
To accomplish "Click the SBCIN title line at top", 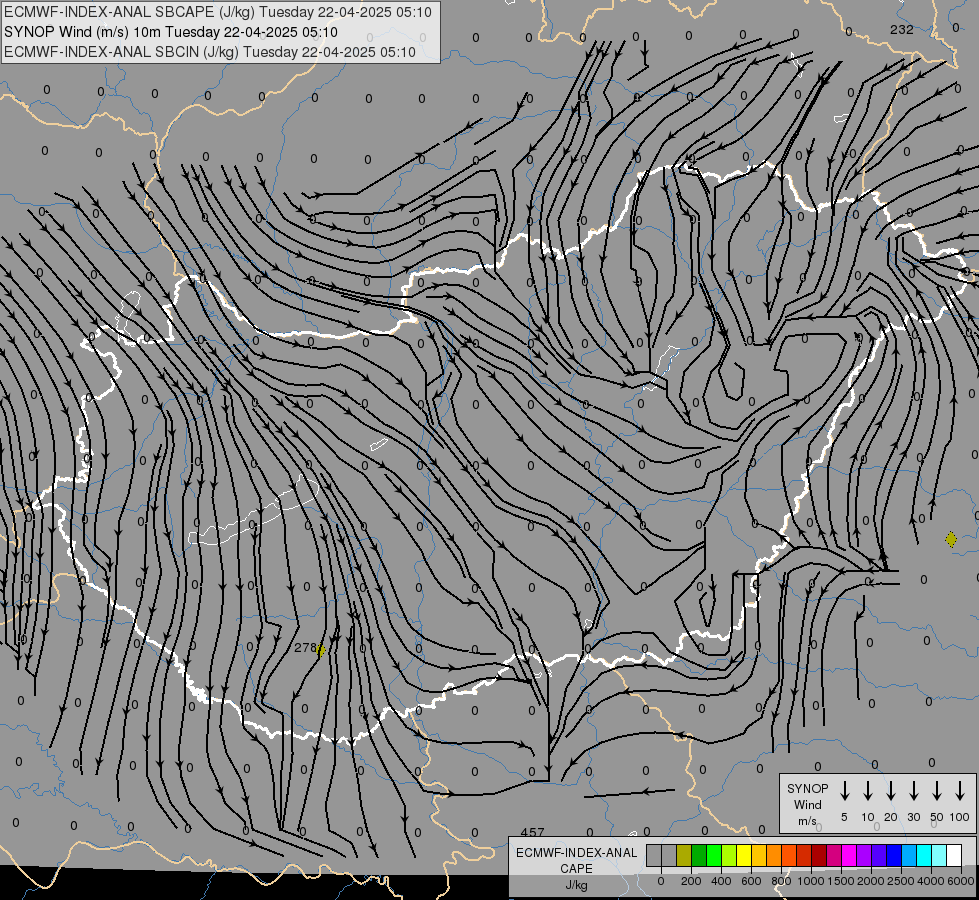I will 210,52.
